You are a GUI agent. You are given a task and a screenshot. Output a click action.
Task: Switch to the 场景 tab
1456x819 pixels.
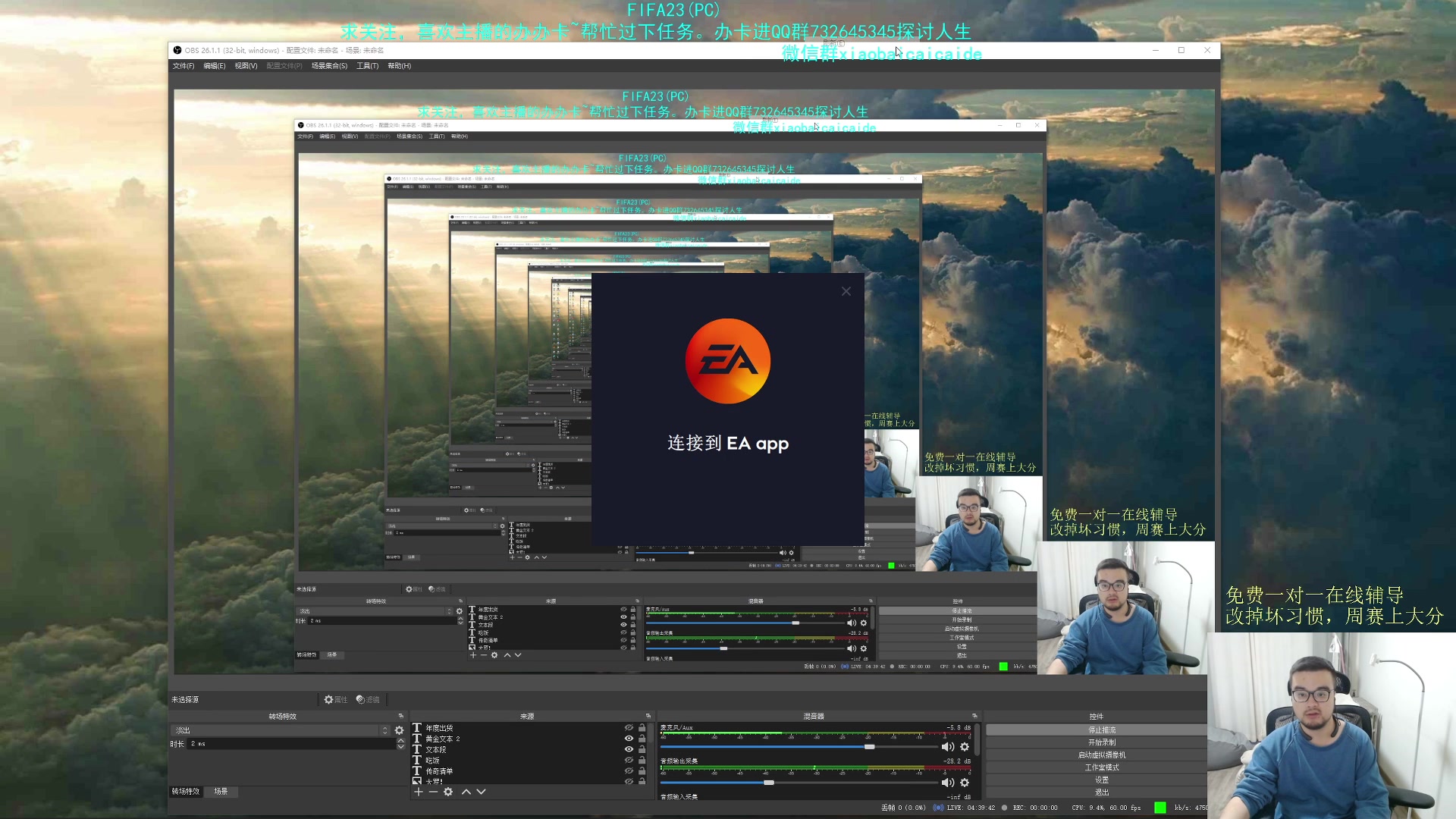coord(221,792)
